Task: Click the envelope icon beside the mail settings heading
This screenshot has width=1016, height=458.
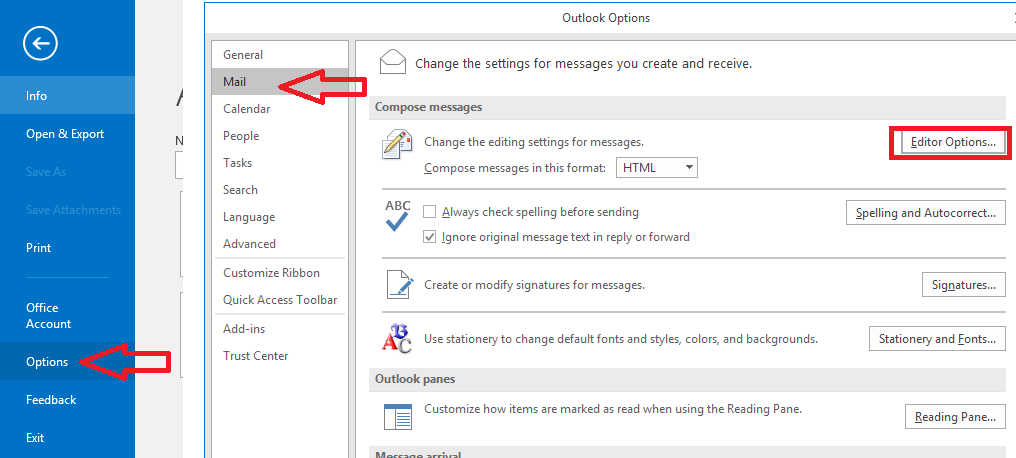Action: (x=393, y=62)
